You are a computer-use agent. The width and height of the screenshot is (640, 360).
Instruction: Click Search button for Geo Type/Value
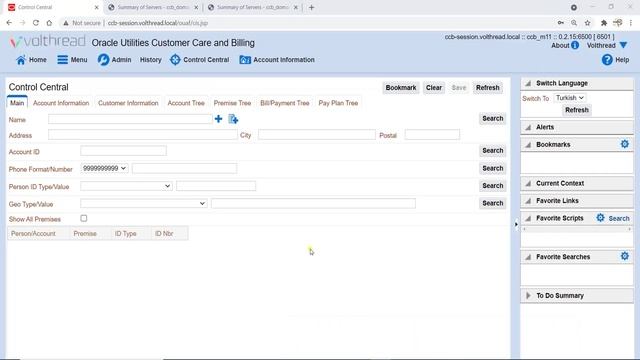point(493,203)
